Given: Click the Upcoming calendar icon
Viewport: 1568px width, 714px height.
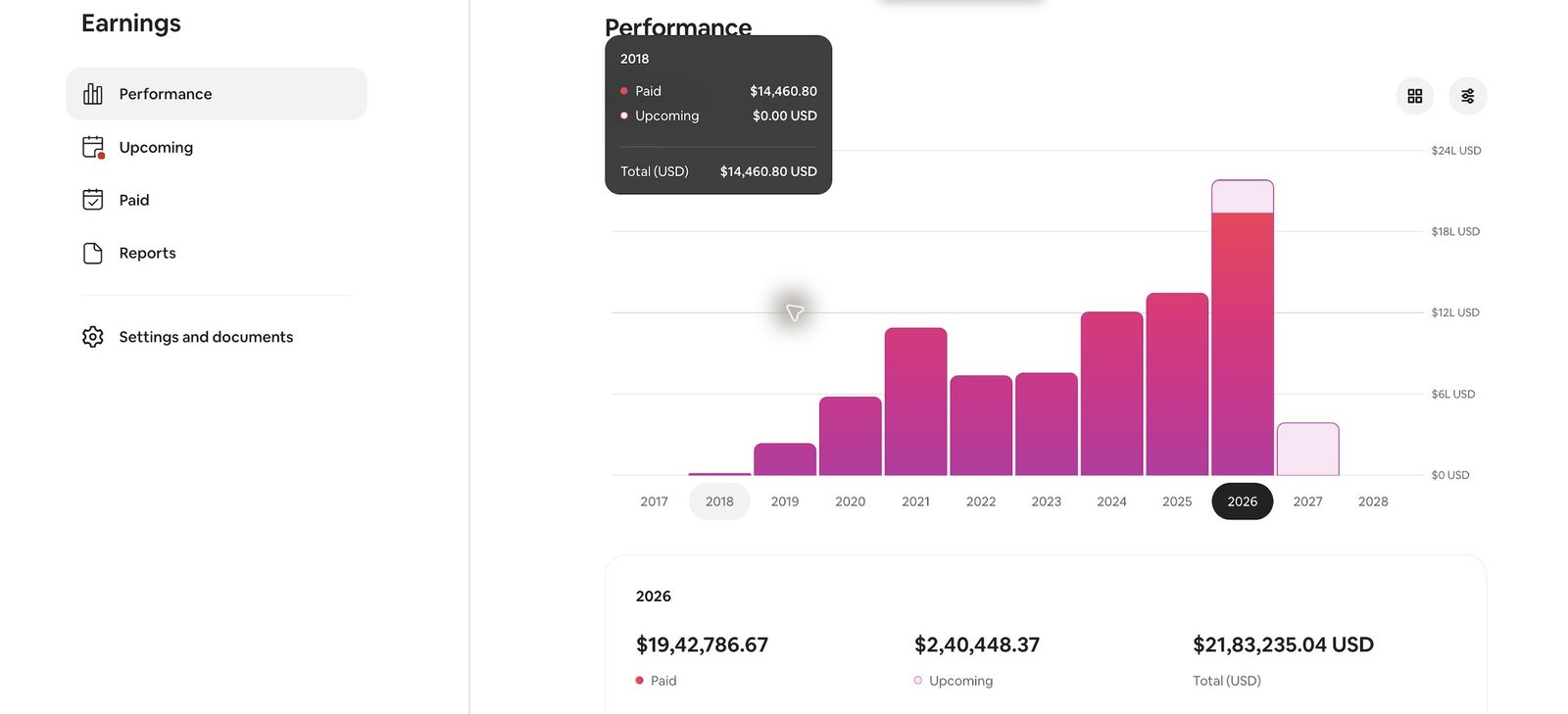Looking at the screenshot, I should pos(93,147).
